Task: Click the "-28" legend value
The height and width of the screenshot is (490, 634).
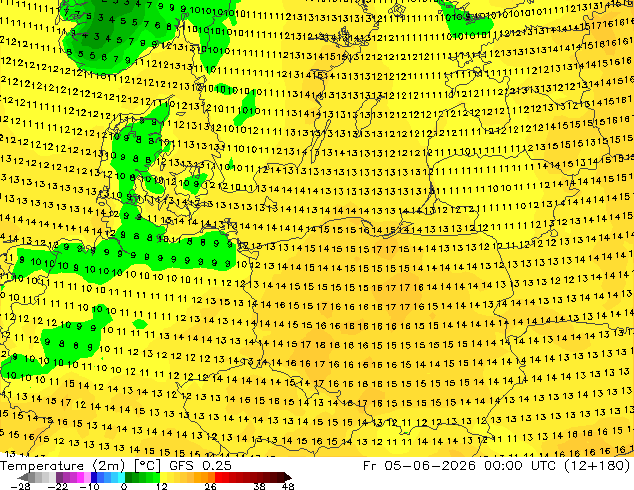Action: [21, 486]
